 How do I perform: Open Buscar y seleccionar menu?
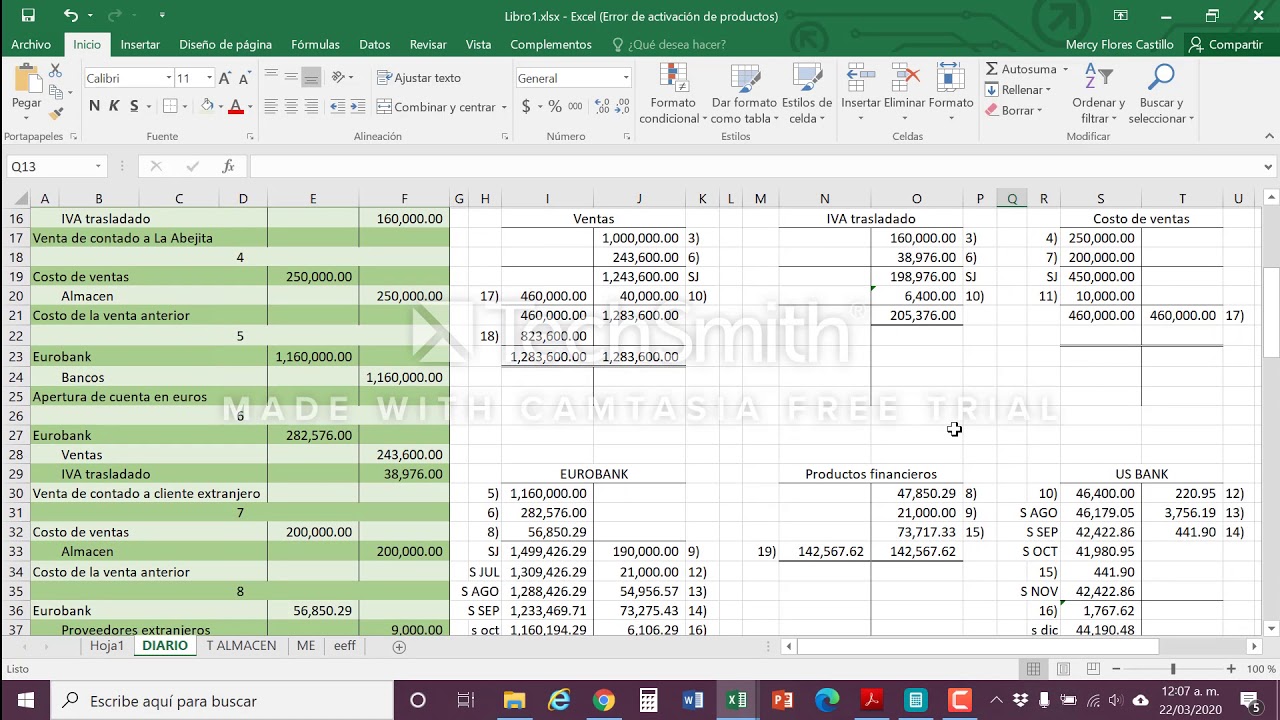(x=1161, y=95)
